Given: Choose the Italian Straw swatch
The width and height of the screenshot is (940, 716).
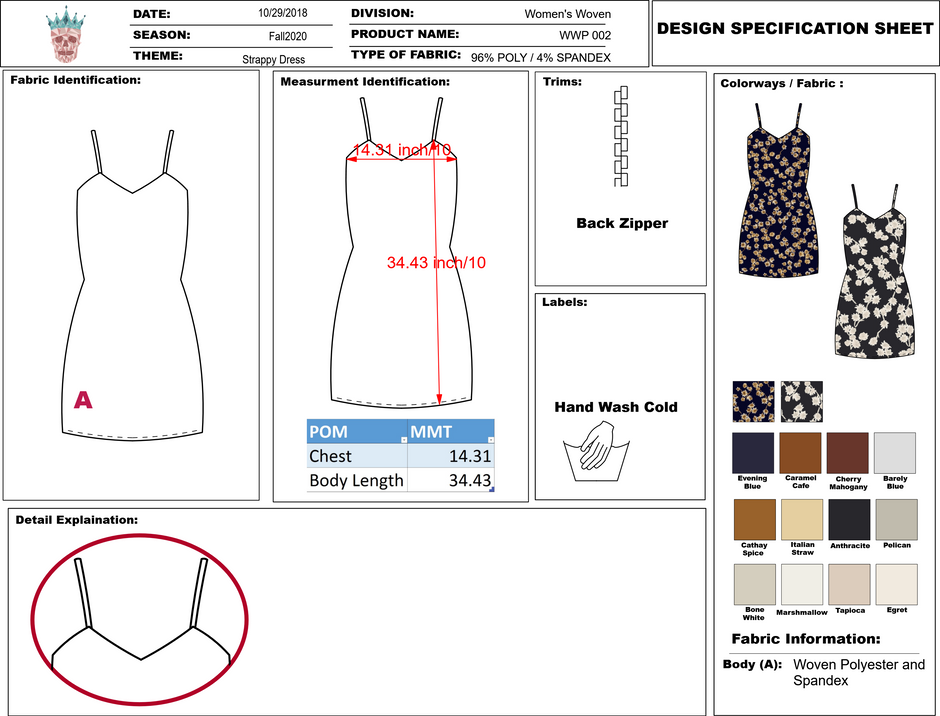Looking at the screenshot, I should (x=802, y=520).
